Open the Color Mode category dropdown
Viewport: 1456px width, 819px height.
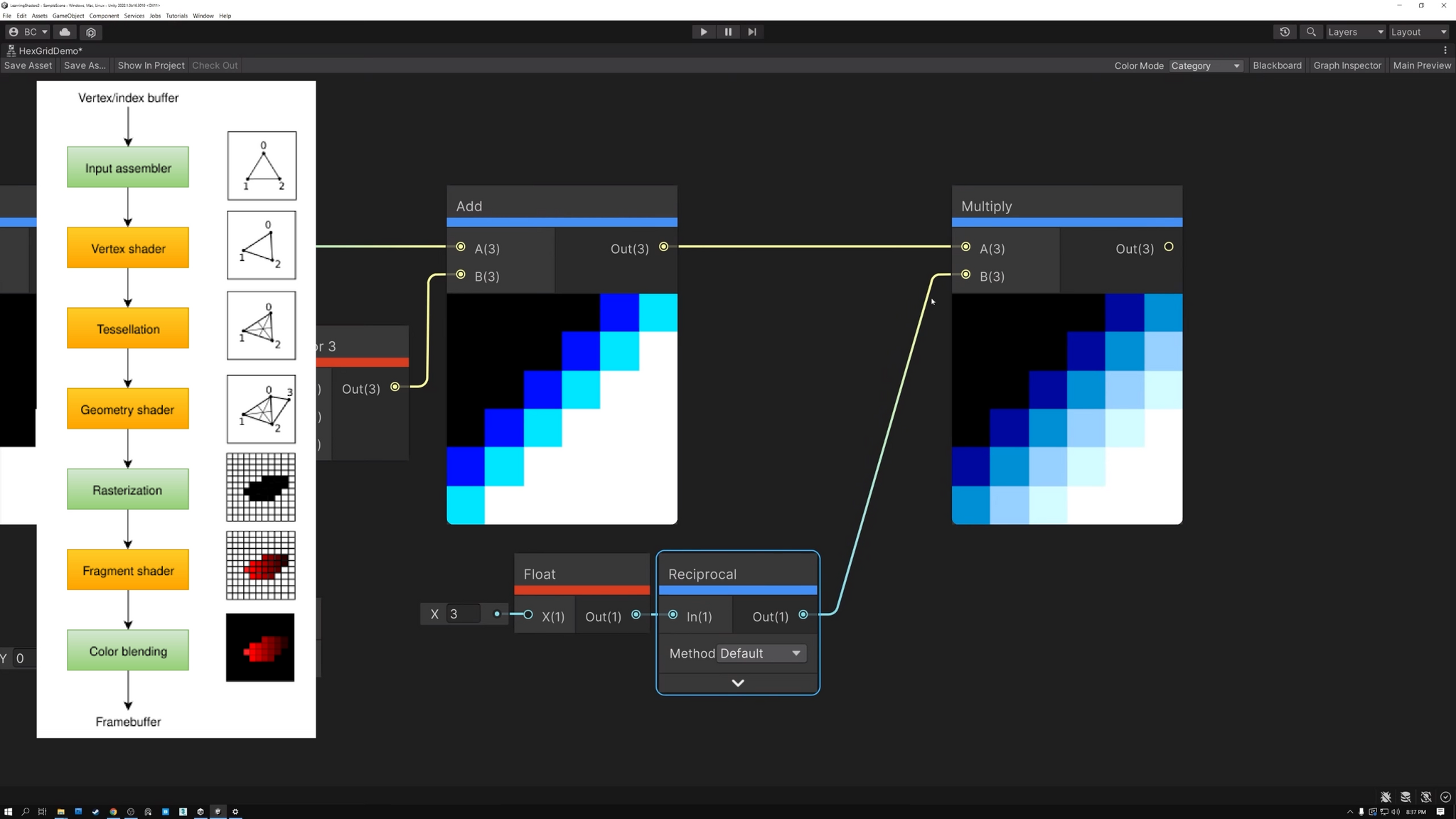(x=1206, y=65)
